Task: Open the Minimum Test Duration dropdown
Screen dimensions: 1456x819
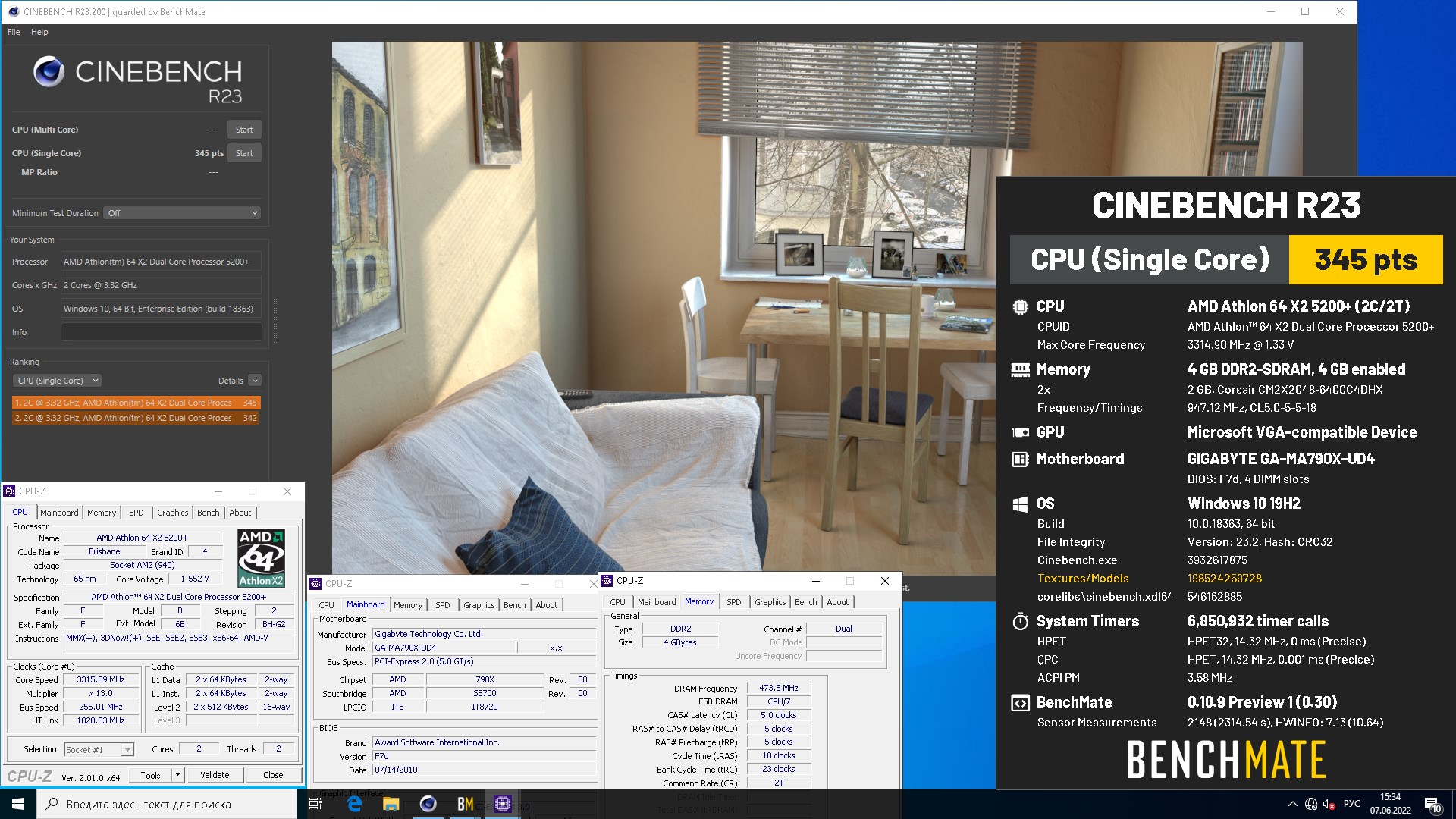Action: coord(182,213)
